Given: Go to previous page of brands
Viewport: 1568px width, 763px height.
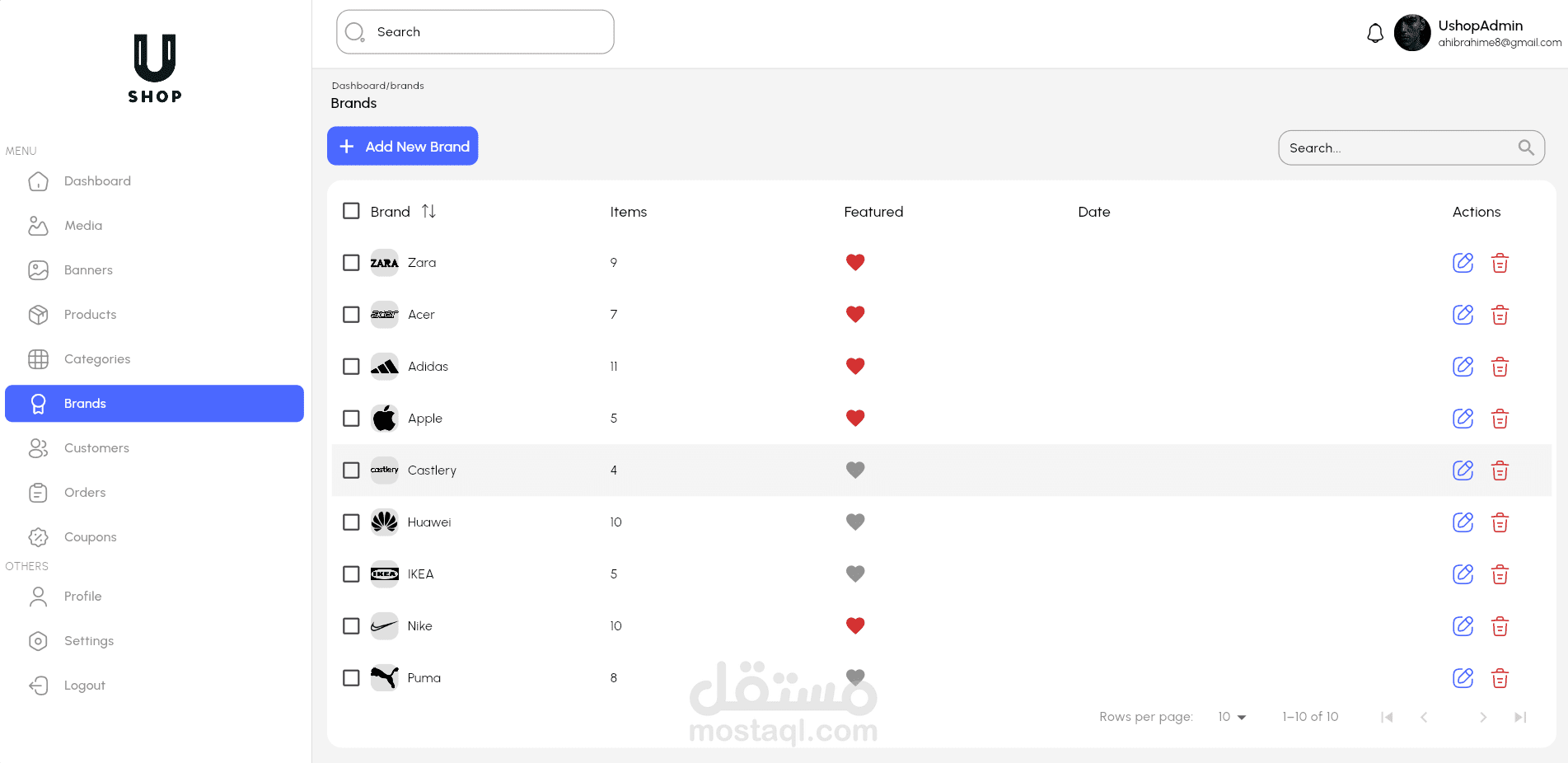Looking at the screenshot, I should pyautogui.click(x=1424, y=717).
